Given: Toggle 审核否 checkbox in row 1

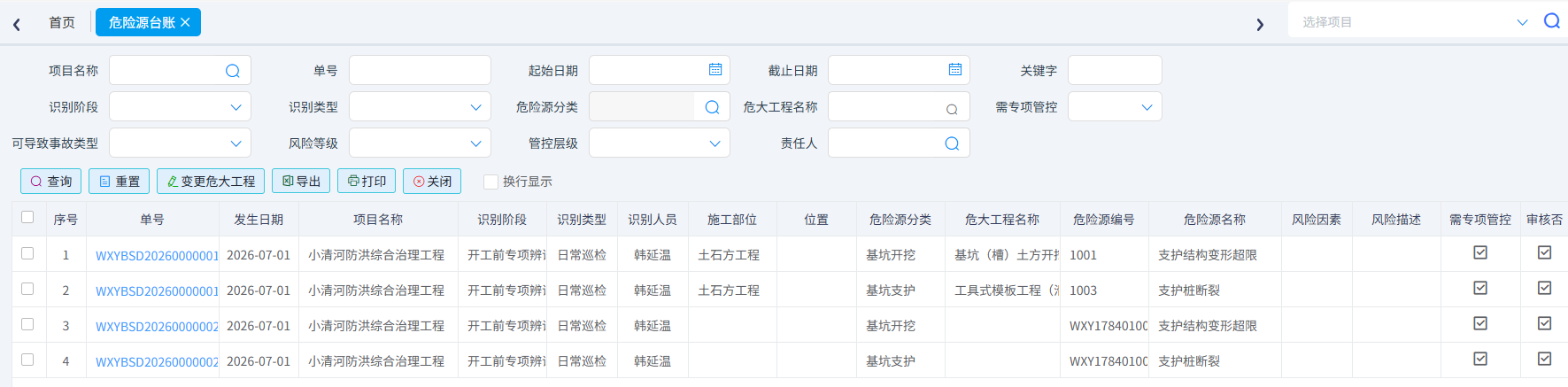Looking at the screenshot, I should tap(1545, 252).
